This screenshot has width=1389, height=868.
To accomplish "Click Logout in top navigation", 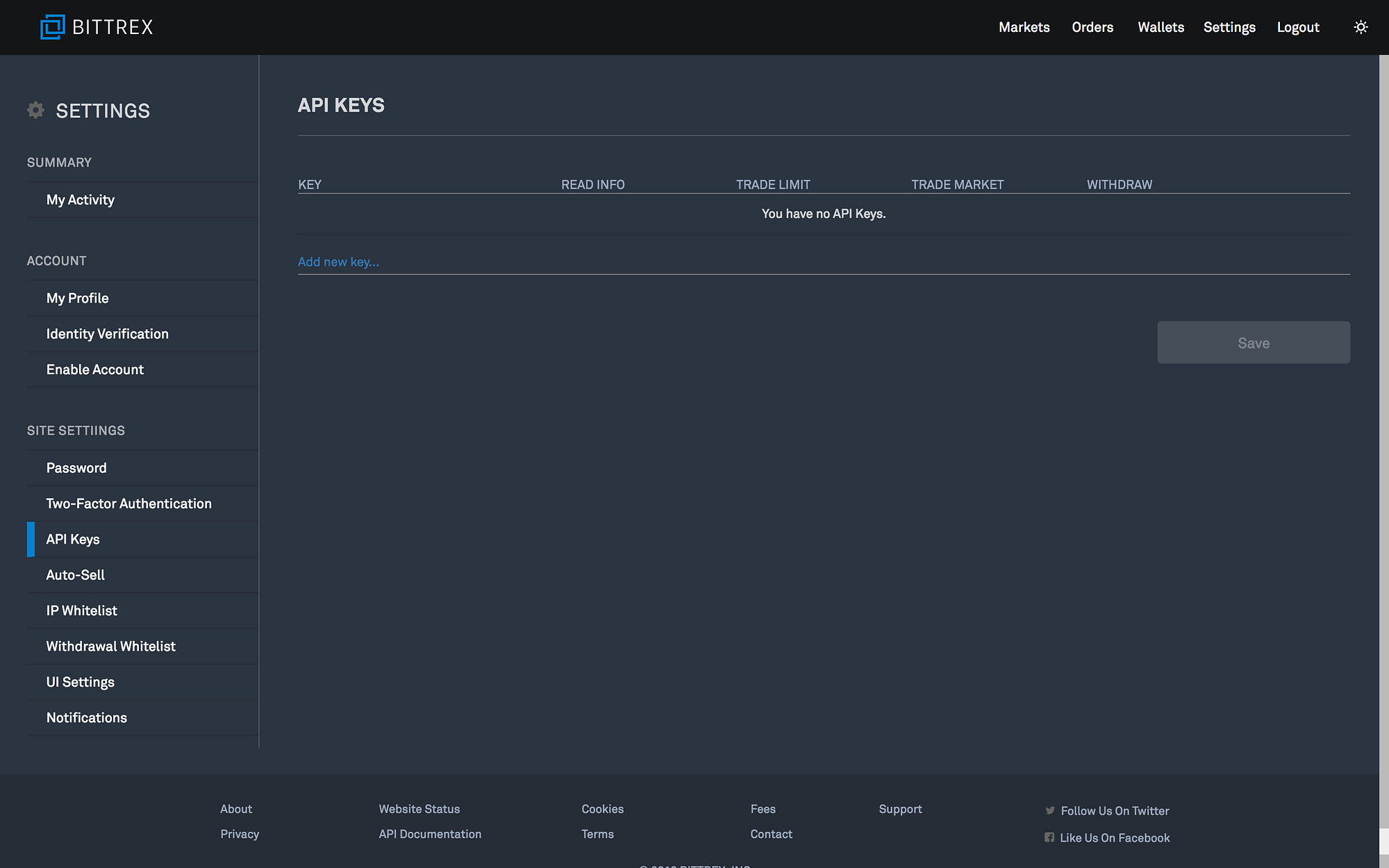I will click(1298, 27).
